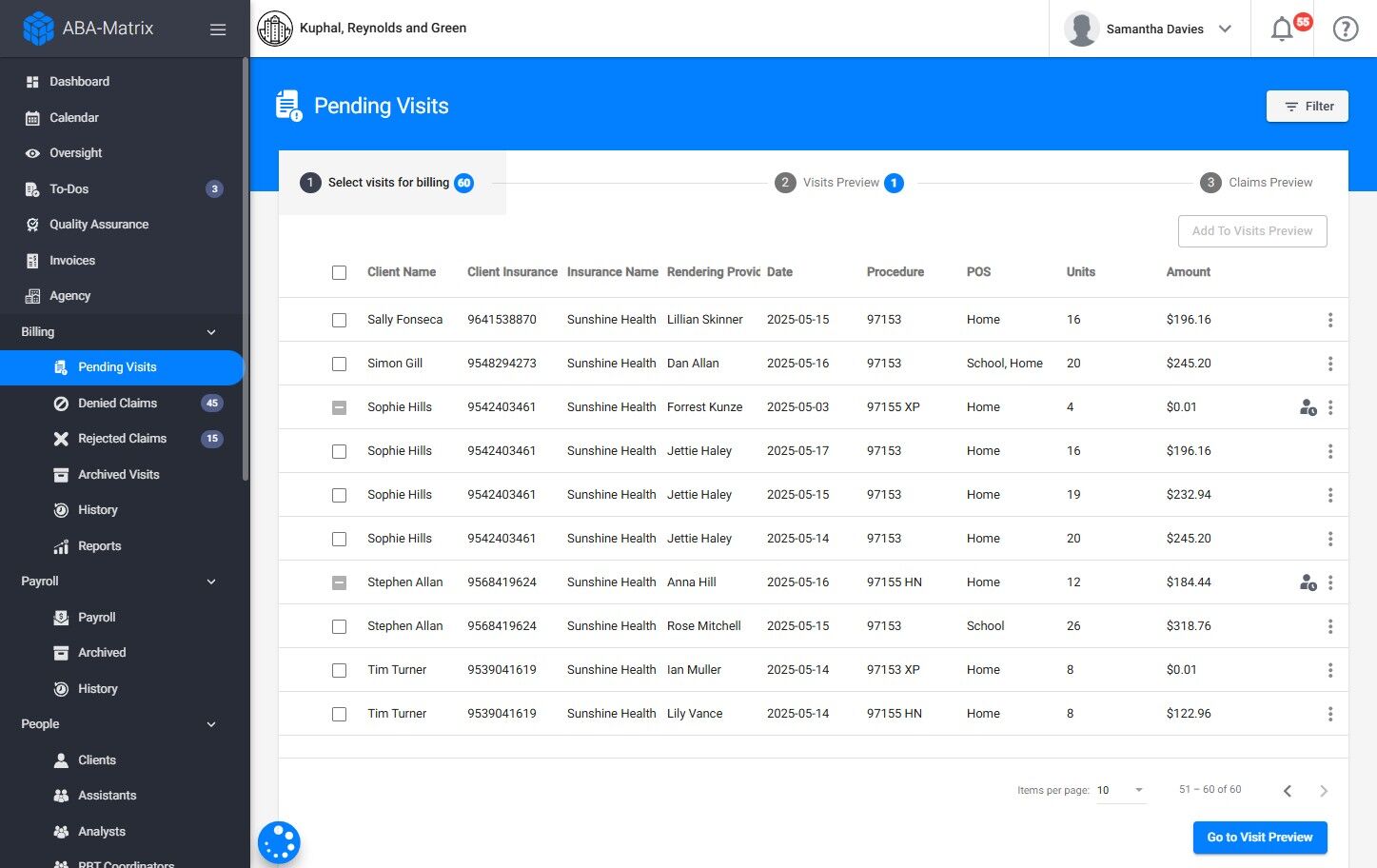1377x868 pixels.
Task: Go to previous page arrow
Action: (1288, 791)
